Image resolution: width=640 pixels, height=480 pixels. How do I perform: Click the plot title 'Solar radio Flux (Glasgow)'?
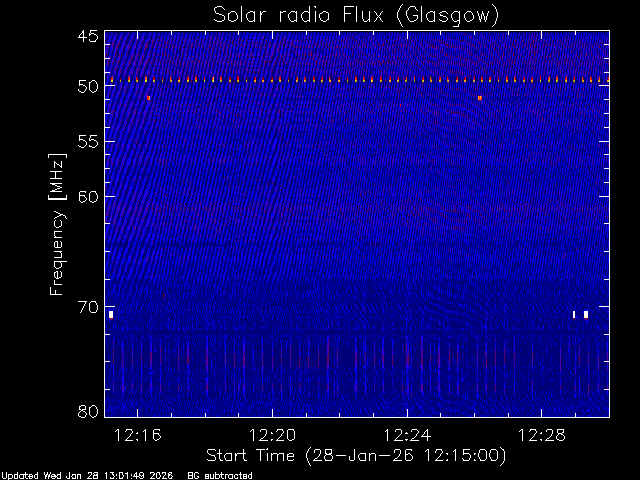pos(356,16)
